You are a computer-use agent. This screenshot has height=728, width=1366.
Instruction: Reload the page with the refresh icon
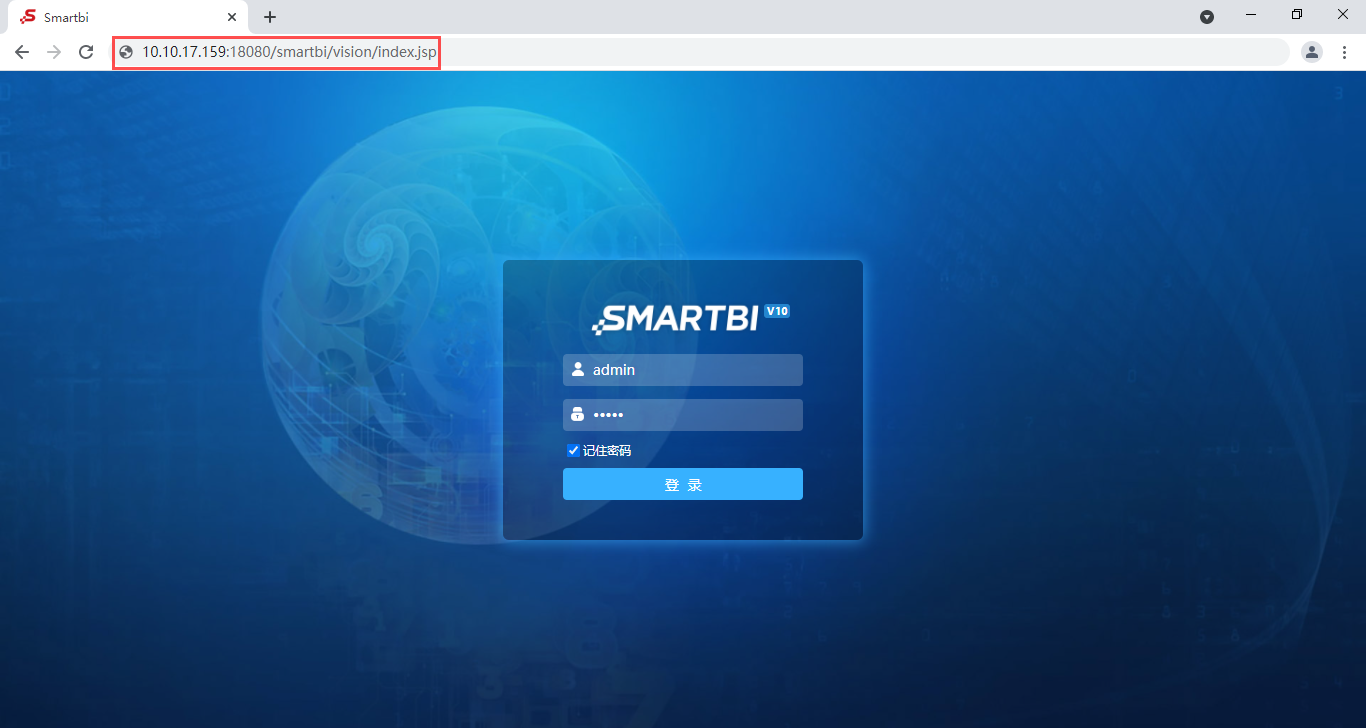pos(86,52)
